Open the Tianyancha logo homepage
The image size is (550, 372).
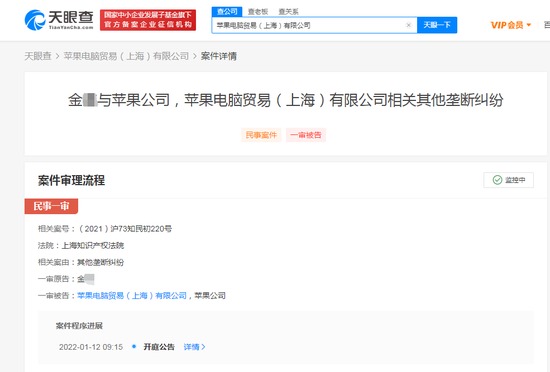(x=59, y=20)
